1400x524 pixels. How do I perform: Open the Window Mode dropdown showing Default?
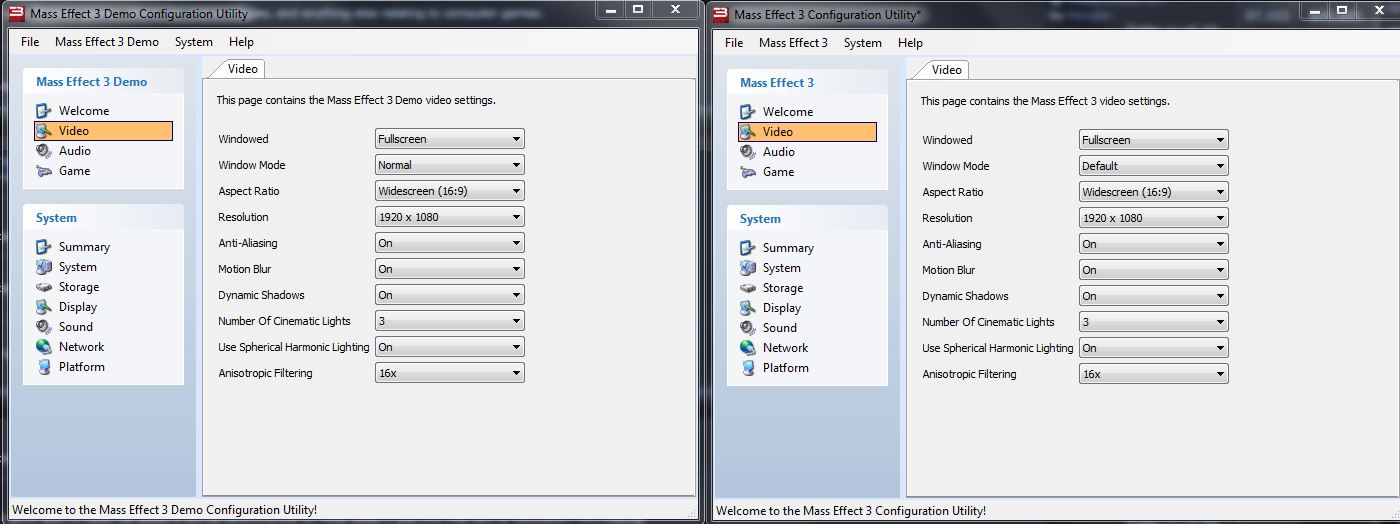(x=1153, y=166)
